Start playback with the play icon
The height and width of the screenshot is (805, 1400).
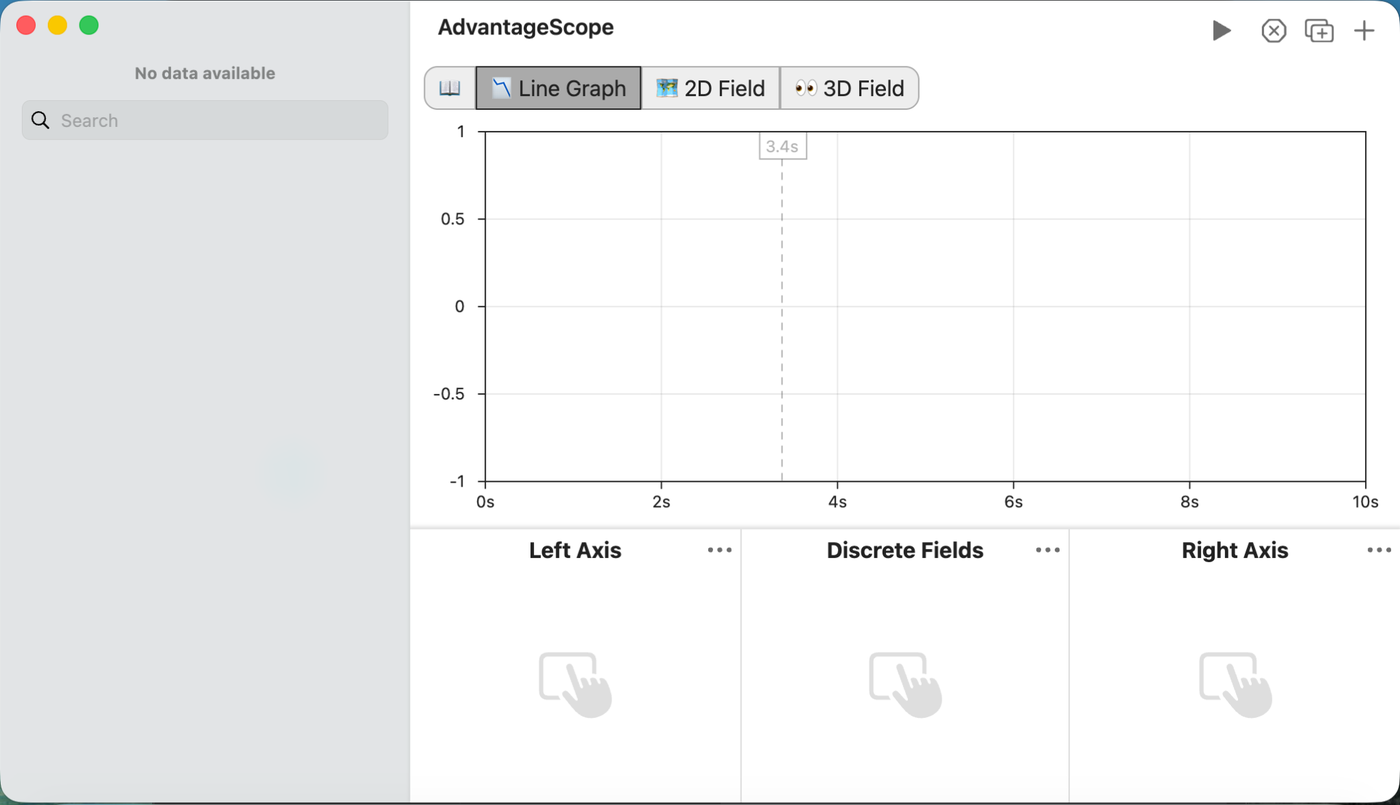coord(1221,31)
